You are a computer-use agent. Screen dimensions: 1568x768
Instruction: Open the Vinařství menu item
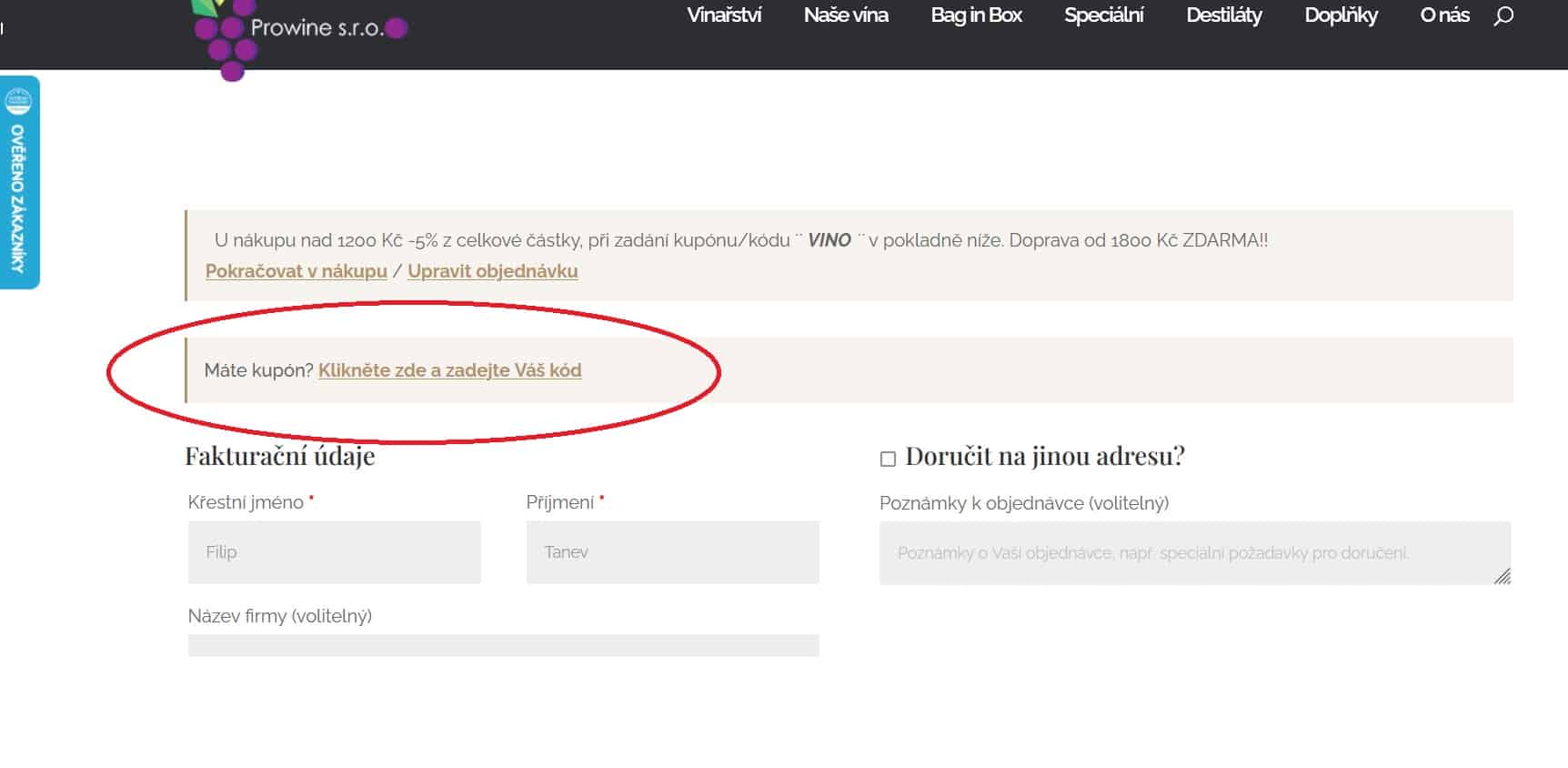(724, 15)
